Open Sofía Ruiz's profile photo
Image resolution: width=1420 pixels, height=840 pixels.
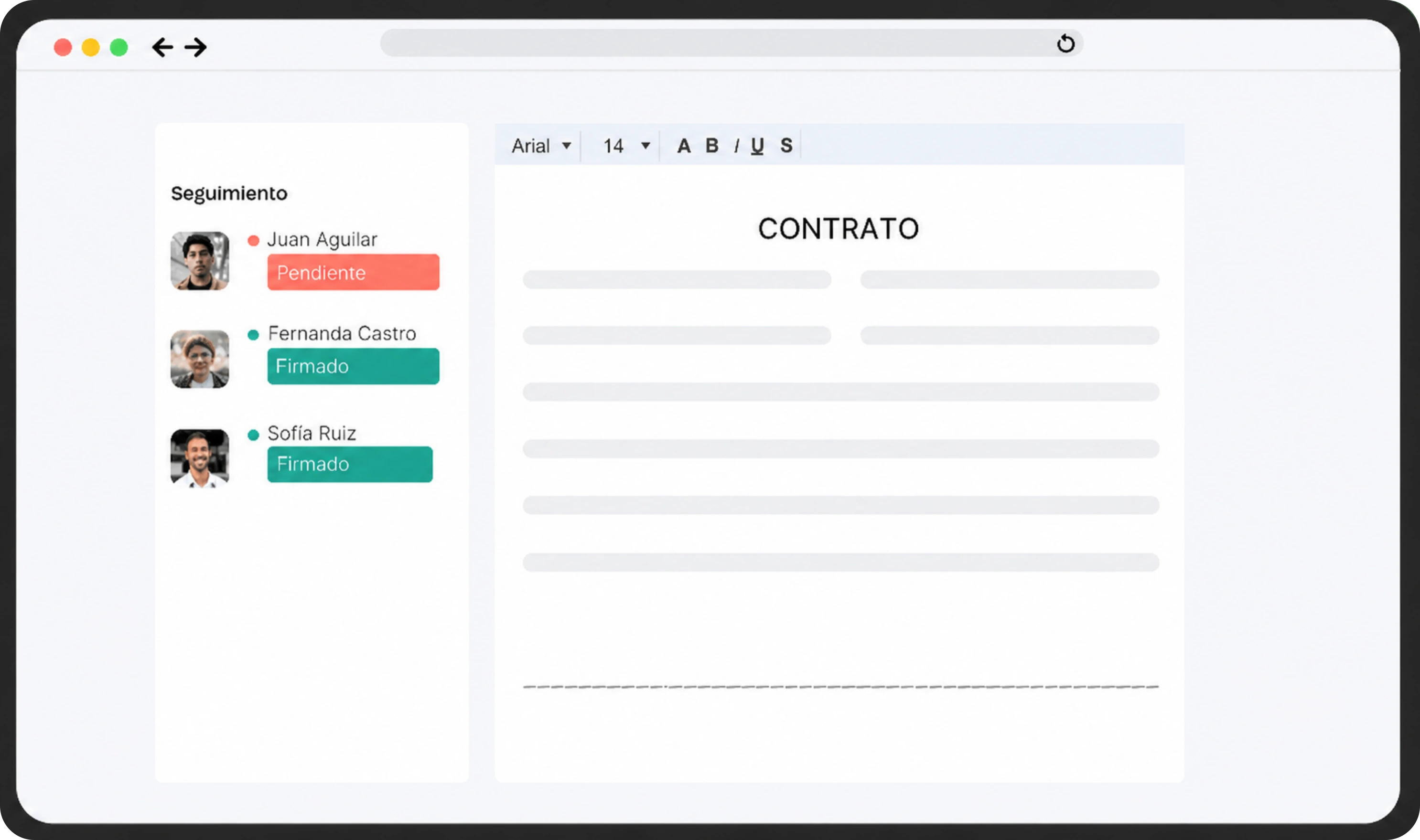click(x=200, y=458)
